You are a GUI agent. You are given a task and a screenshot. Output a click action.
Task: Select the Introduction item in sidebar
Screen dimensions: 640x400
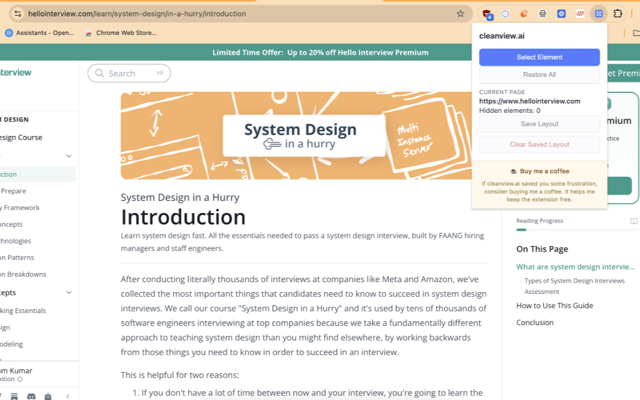point(38,174)
